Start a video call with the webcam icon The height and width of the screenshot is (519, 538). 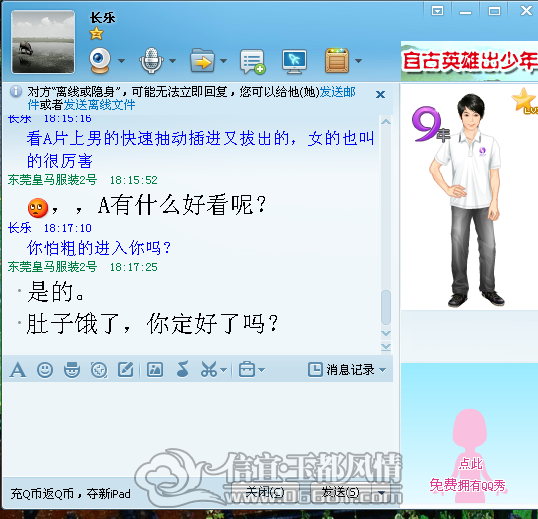[x=100, y=61]
